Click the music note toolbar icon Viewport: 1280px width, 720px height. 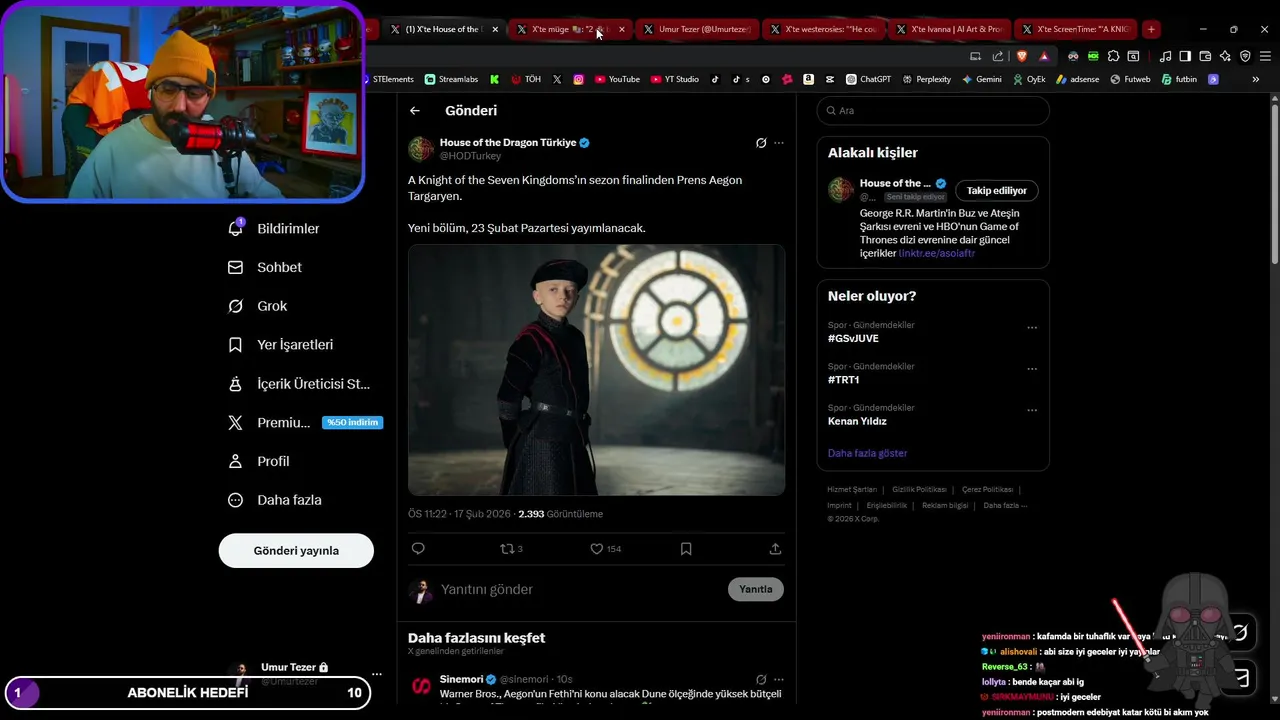point(1165,56)
